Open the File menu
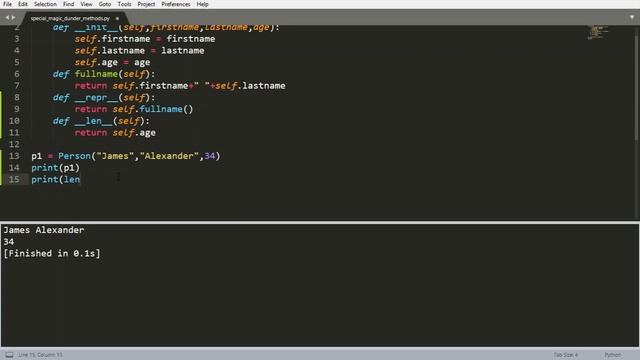 7,4
